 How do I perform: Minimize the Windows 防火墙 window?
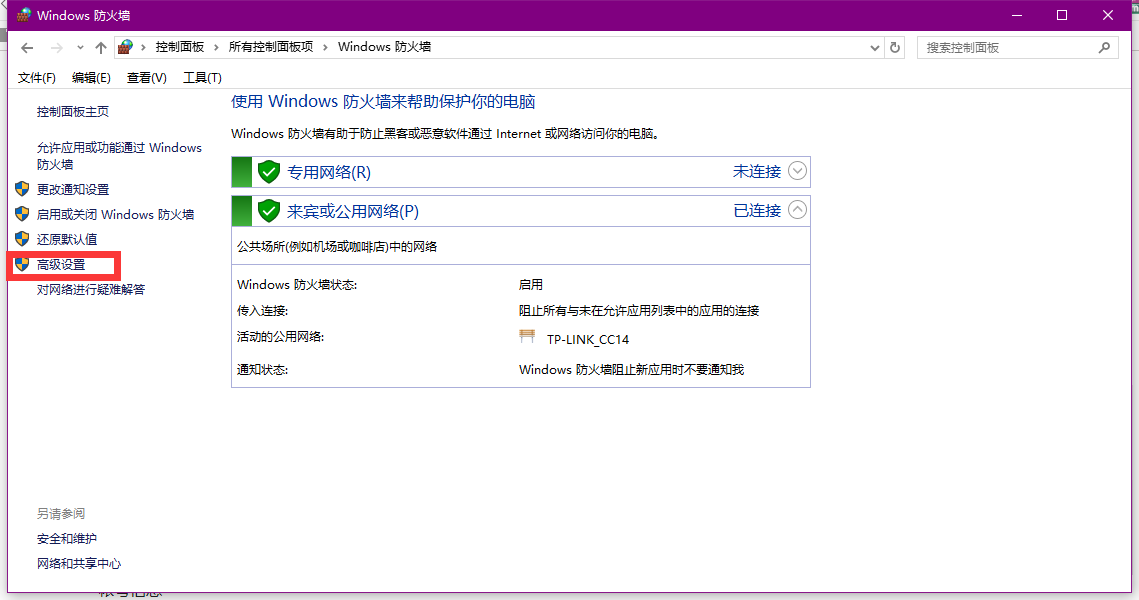click(1017, 15)
